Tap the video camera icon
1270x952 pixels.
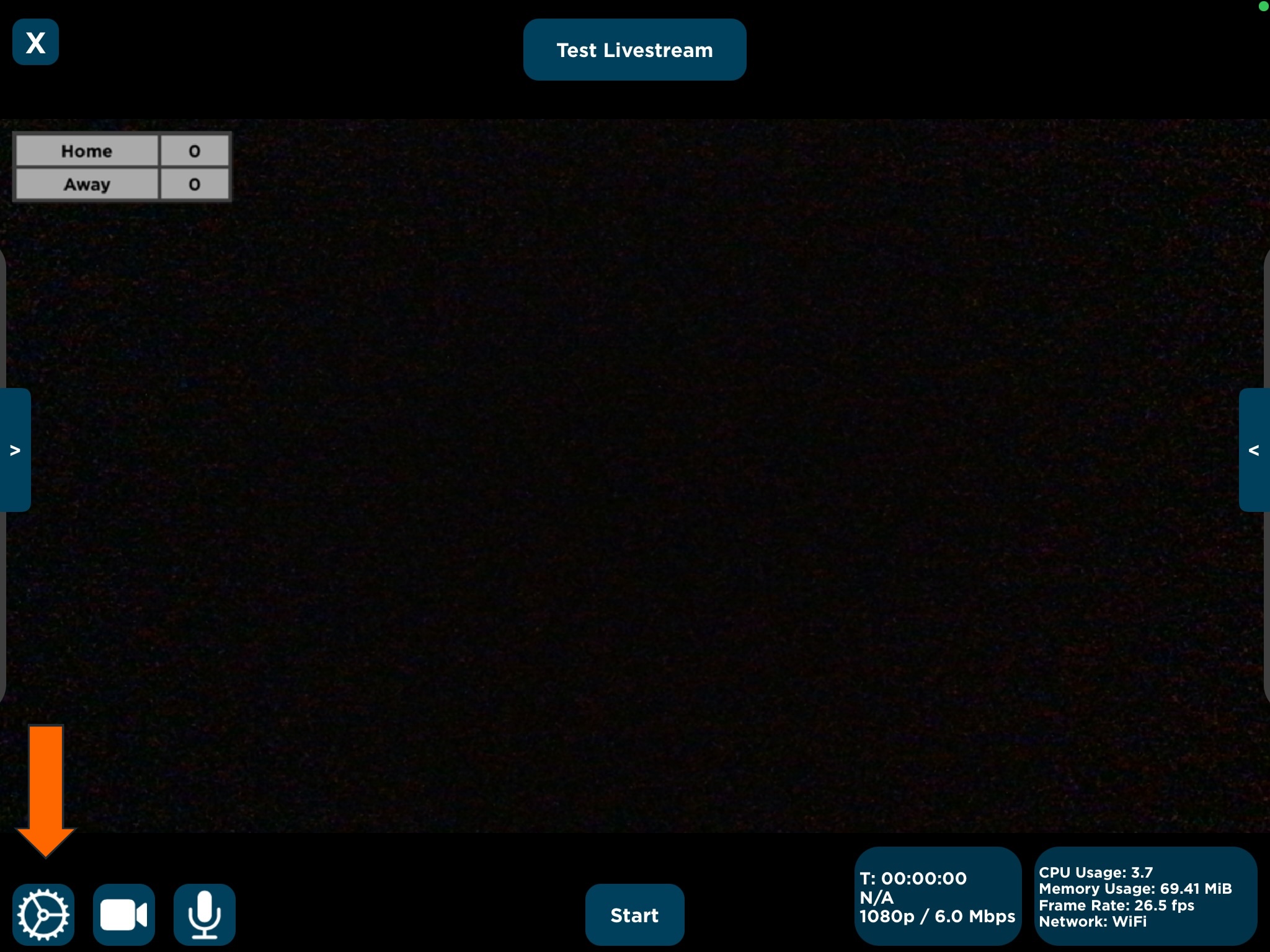(x=124, y=915)
